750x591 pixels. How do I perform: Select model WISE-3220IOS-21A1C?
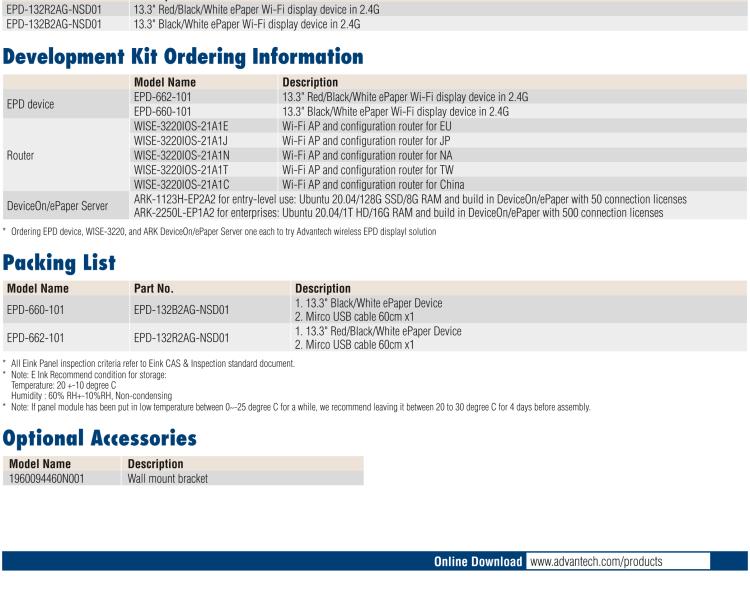[182, 184]
